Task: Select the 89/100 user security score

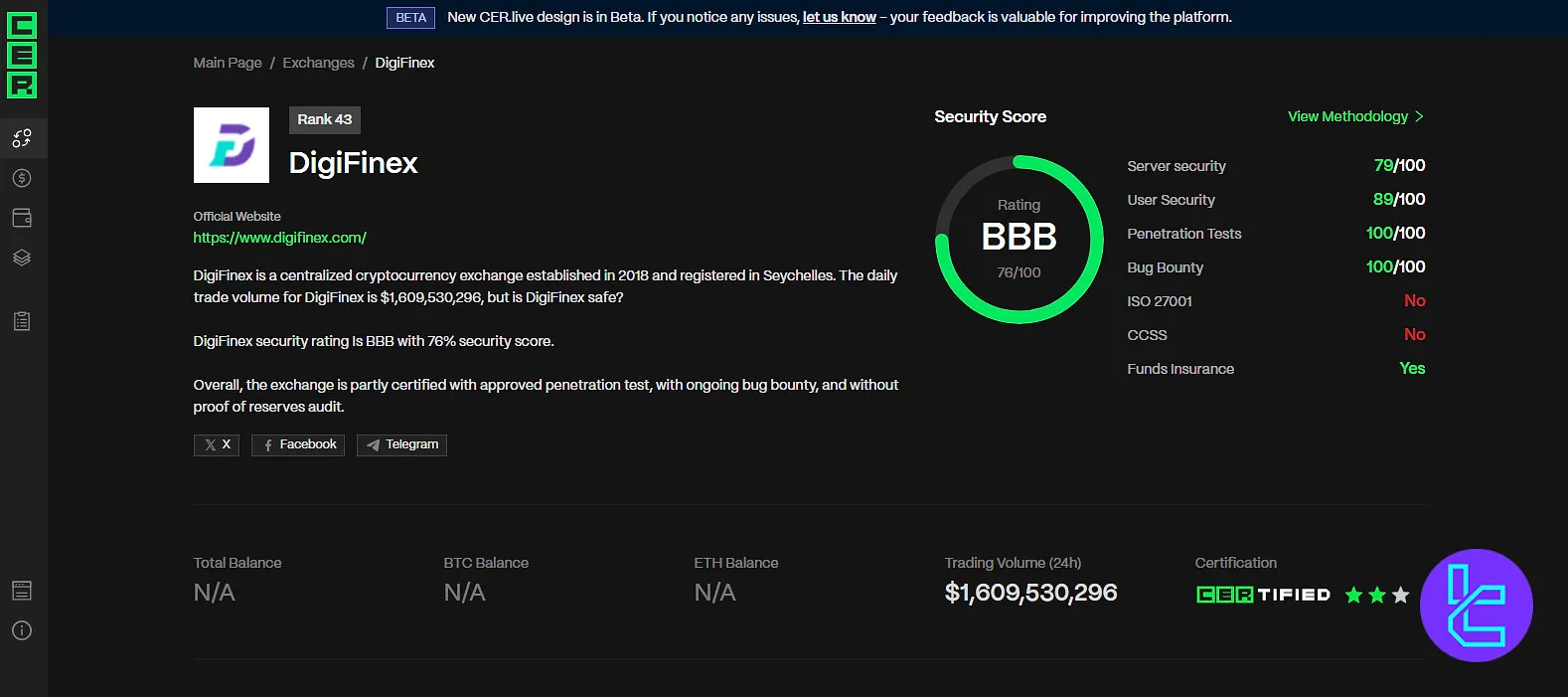Action: pos(1399,199)
